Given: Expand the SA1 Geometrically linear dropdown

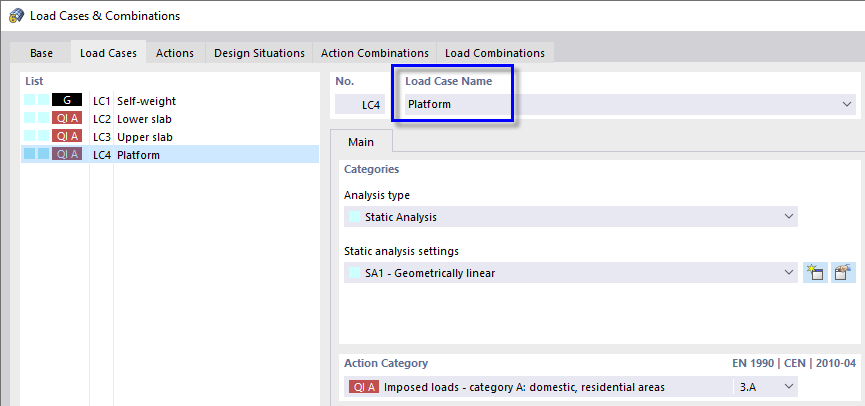Looking at the screenshot, I should click(789, 273).
